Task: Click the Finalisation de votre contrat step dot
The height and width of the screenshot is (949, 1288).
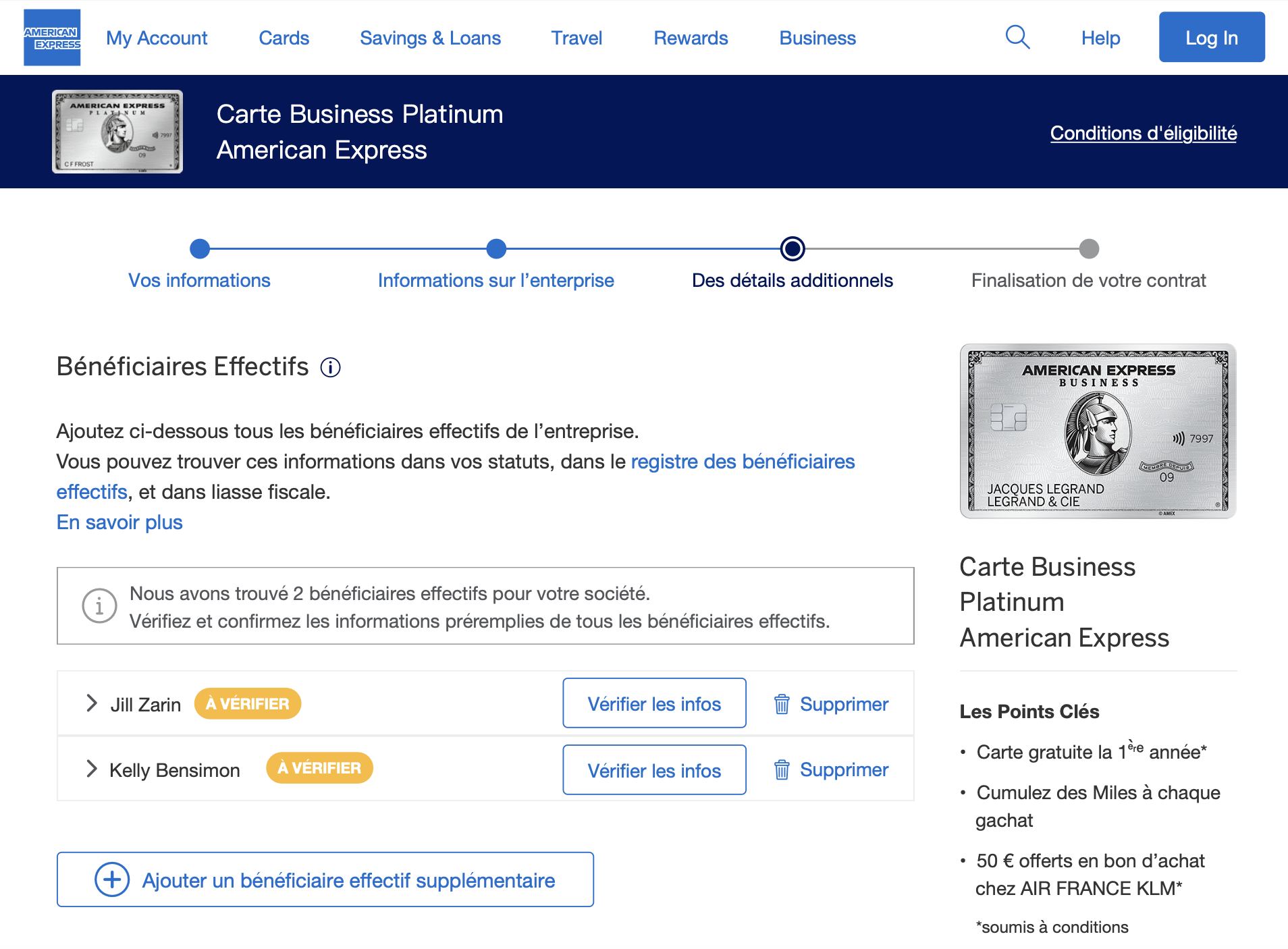Action: pyautogui.click(x=1089, y=249)
